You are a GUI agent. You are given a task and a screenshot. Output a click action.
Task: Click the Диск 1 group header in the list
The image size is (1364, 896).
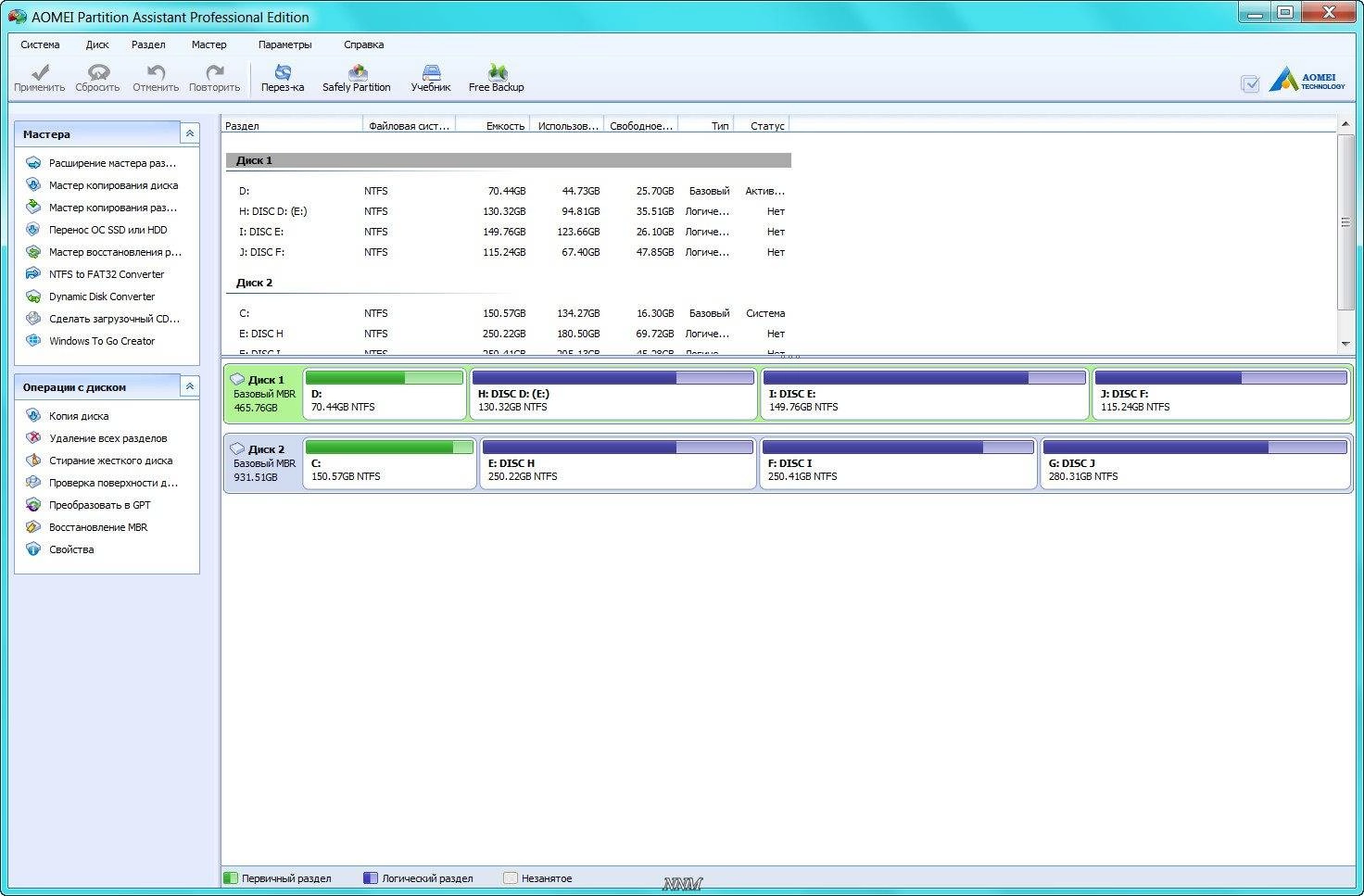pos(508,160)
